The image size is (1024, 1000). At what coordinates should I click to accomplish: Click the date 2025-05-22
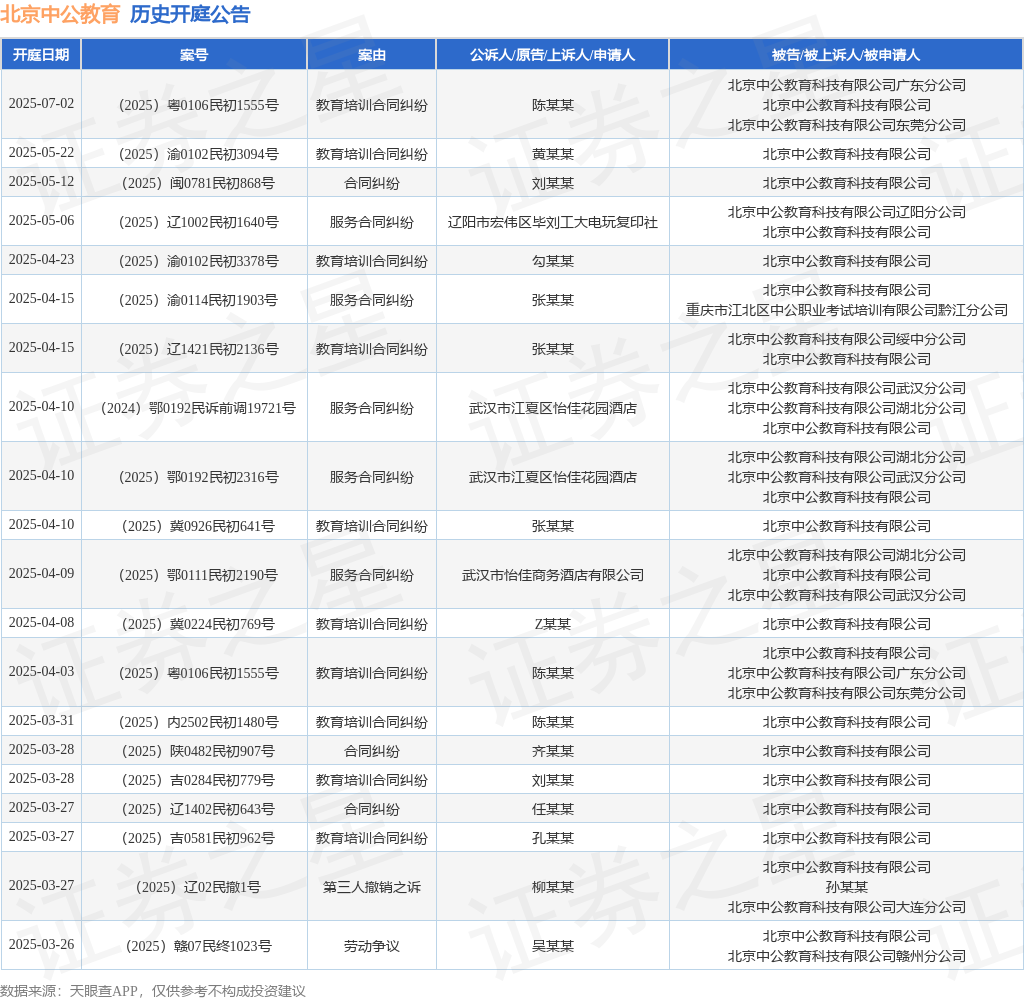(x=41, y=153)
